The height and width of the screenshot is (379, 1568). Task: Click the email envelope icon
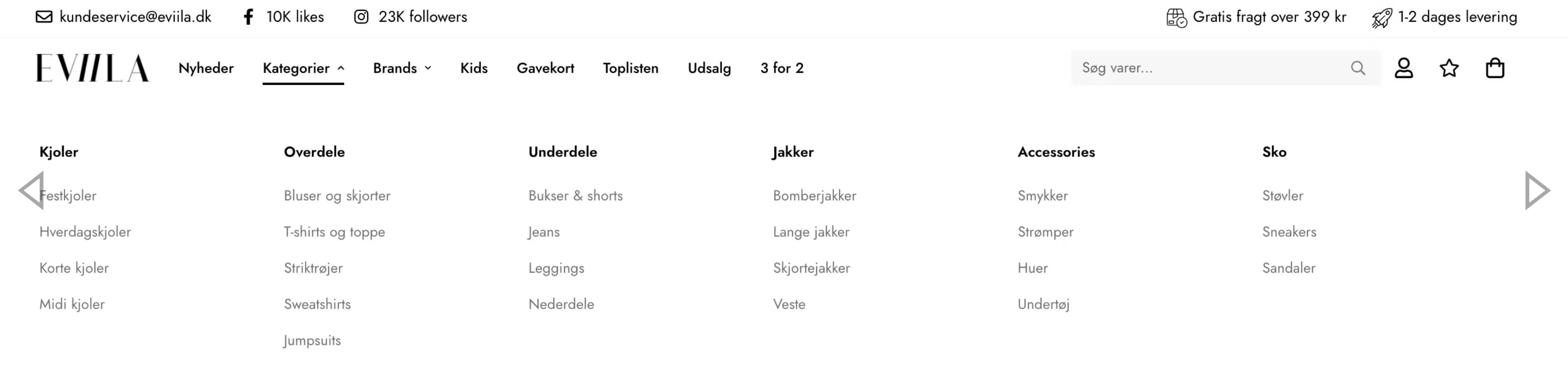(x=44, y=17)
